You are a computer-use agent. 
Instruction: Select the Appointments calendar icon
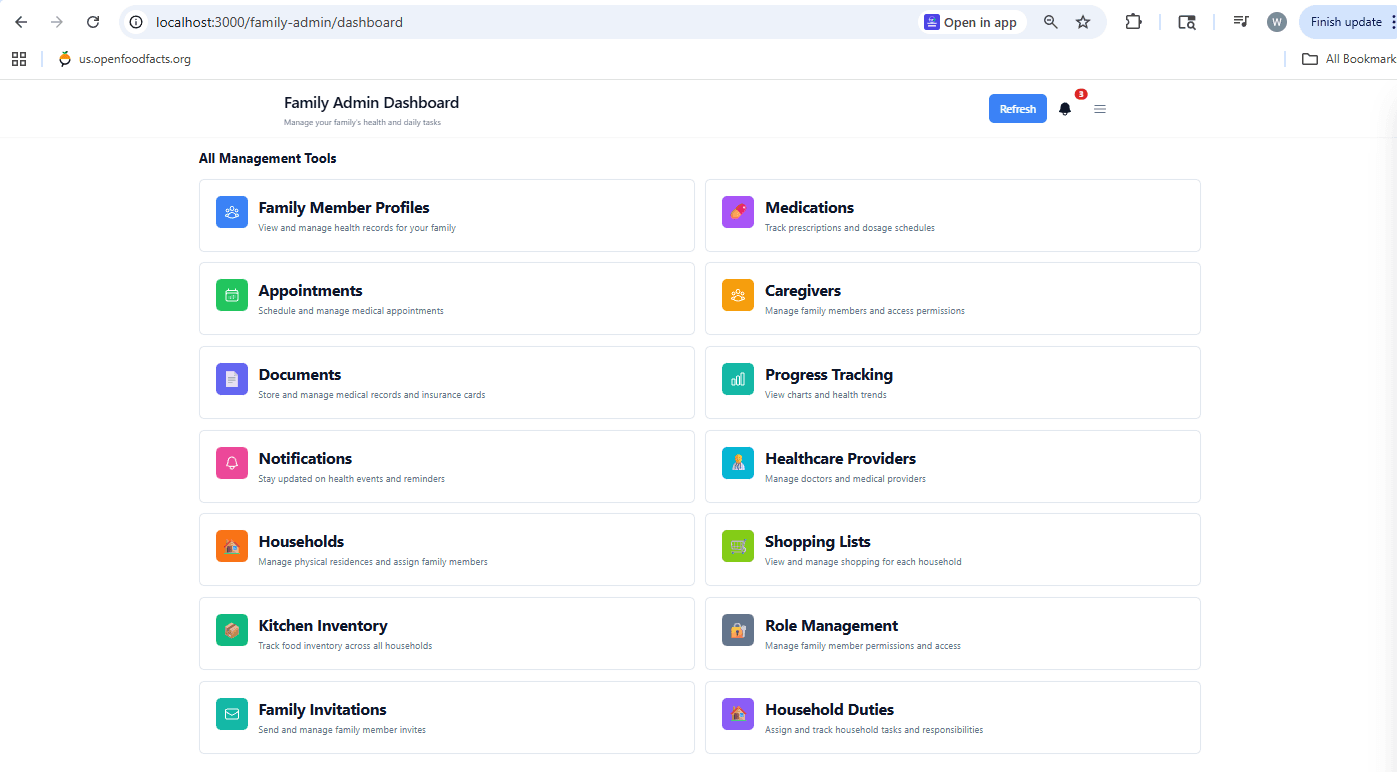231,295
